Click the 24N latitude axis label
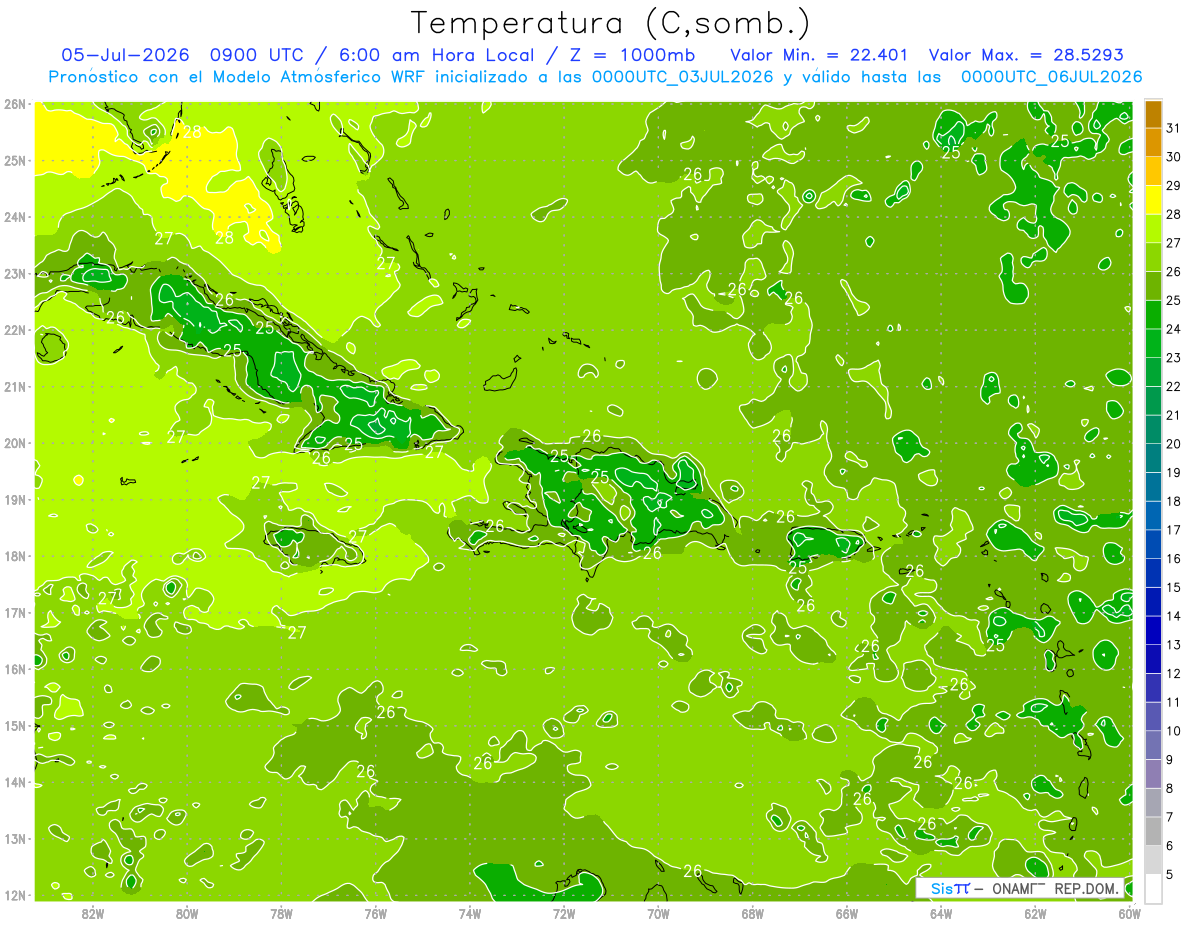1200x927 pixels. click(x=14, y=217)
